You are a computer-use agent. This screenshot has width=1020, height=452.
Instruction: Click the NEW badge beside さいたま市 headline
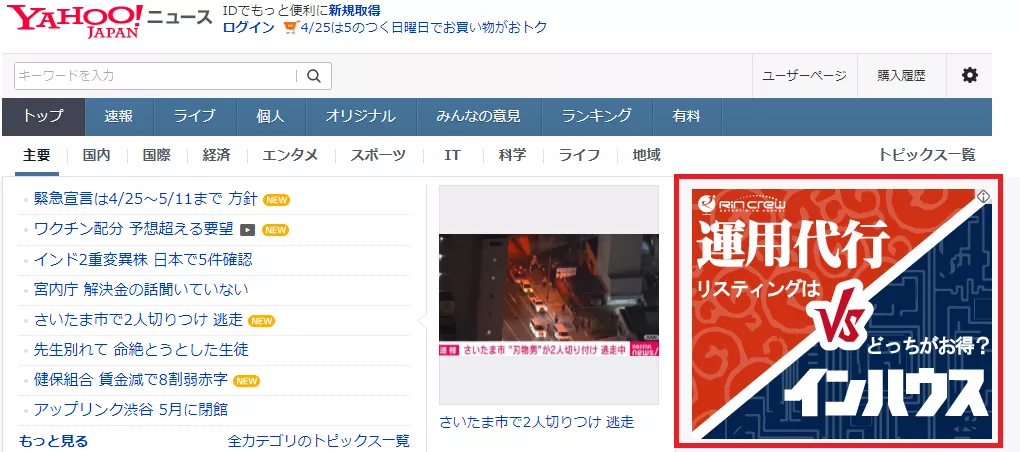[262, 321]
